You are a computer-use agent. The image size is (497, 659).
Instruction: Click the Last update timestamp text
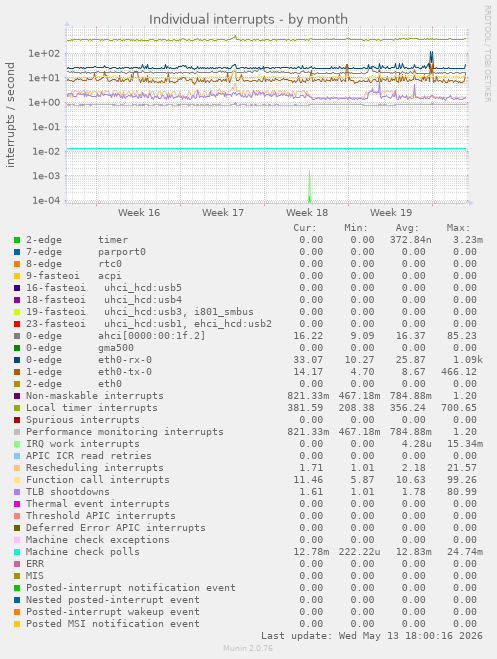coord(372,636)
